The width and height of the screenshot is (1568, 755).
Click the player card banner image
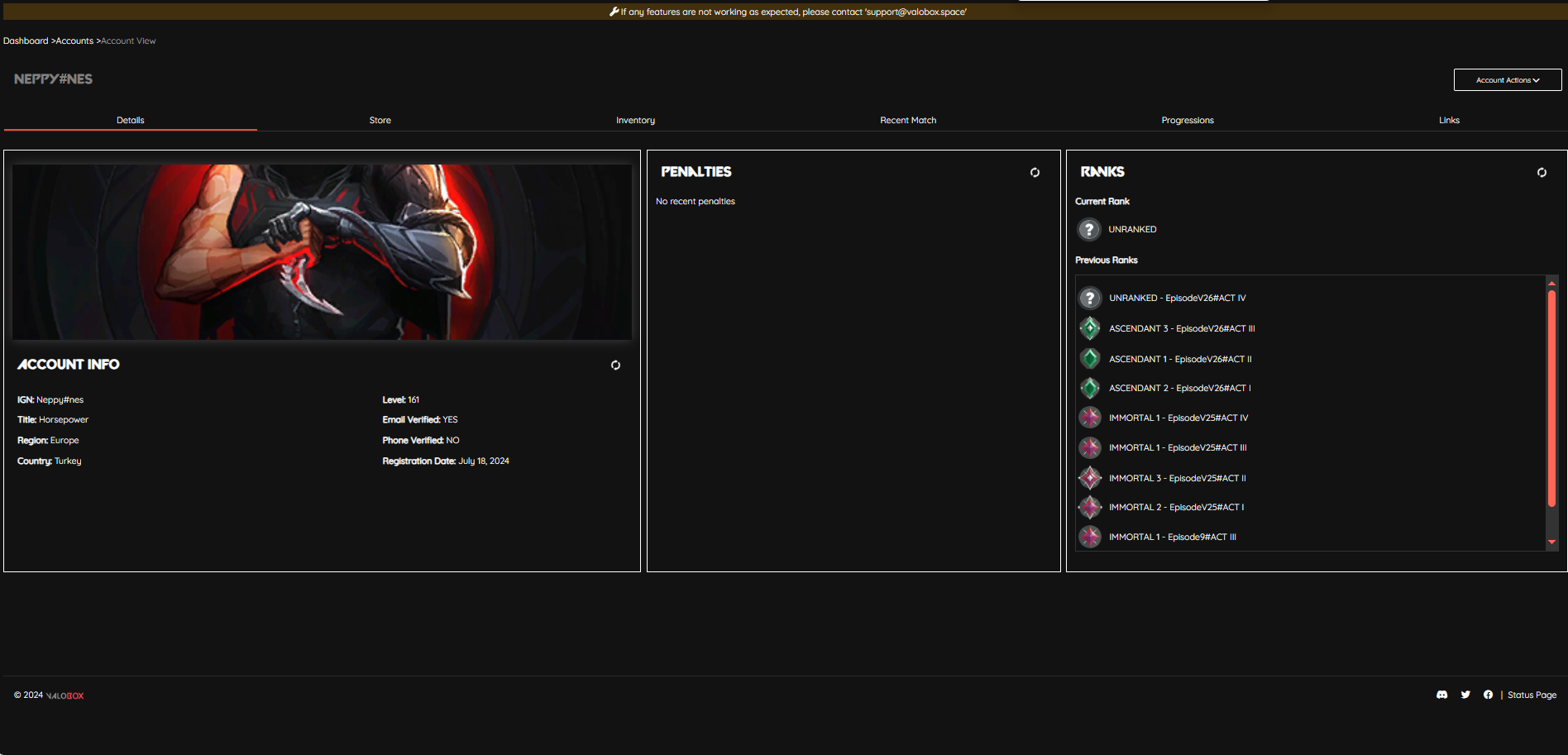pos(323,252)
